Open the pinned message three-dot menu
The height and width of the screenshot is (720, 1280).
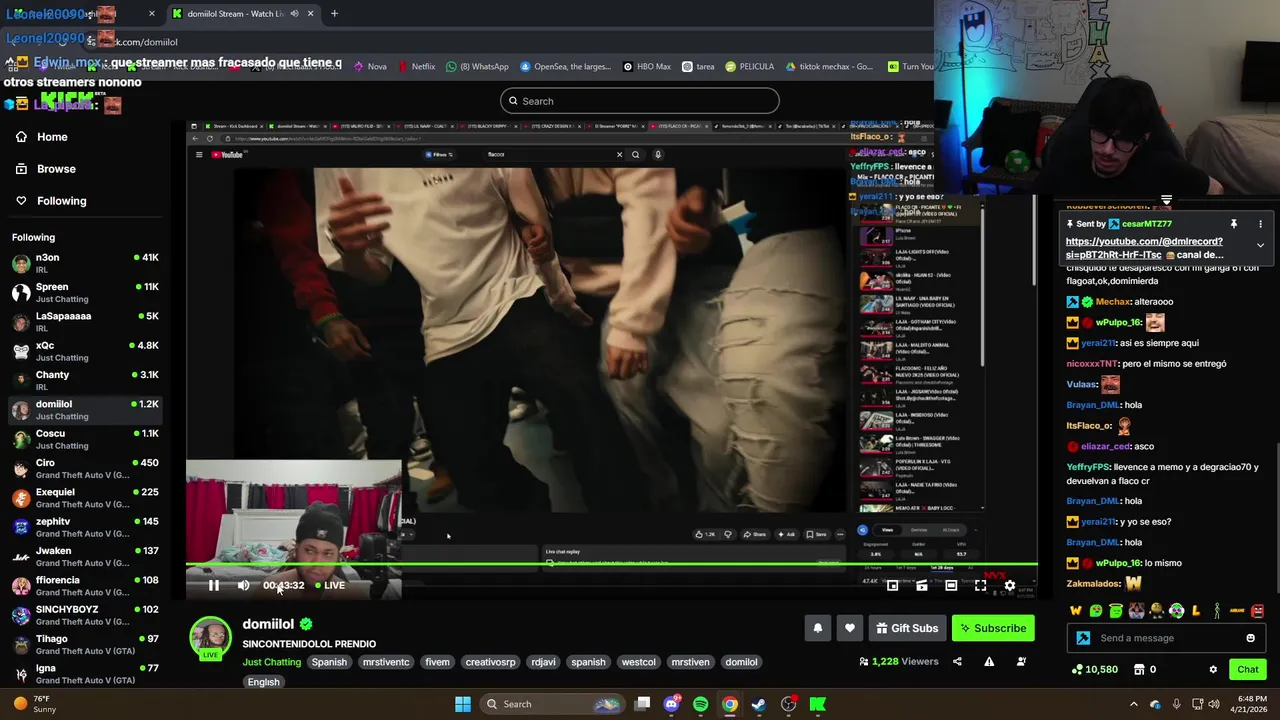pyautogui.click(x=1260, y=224)
